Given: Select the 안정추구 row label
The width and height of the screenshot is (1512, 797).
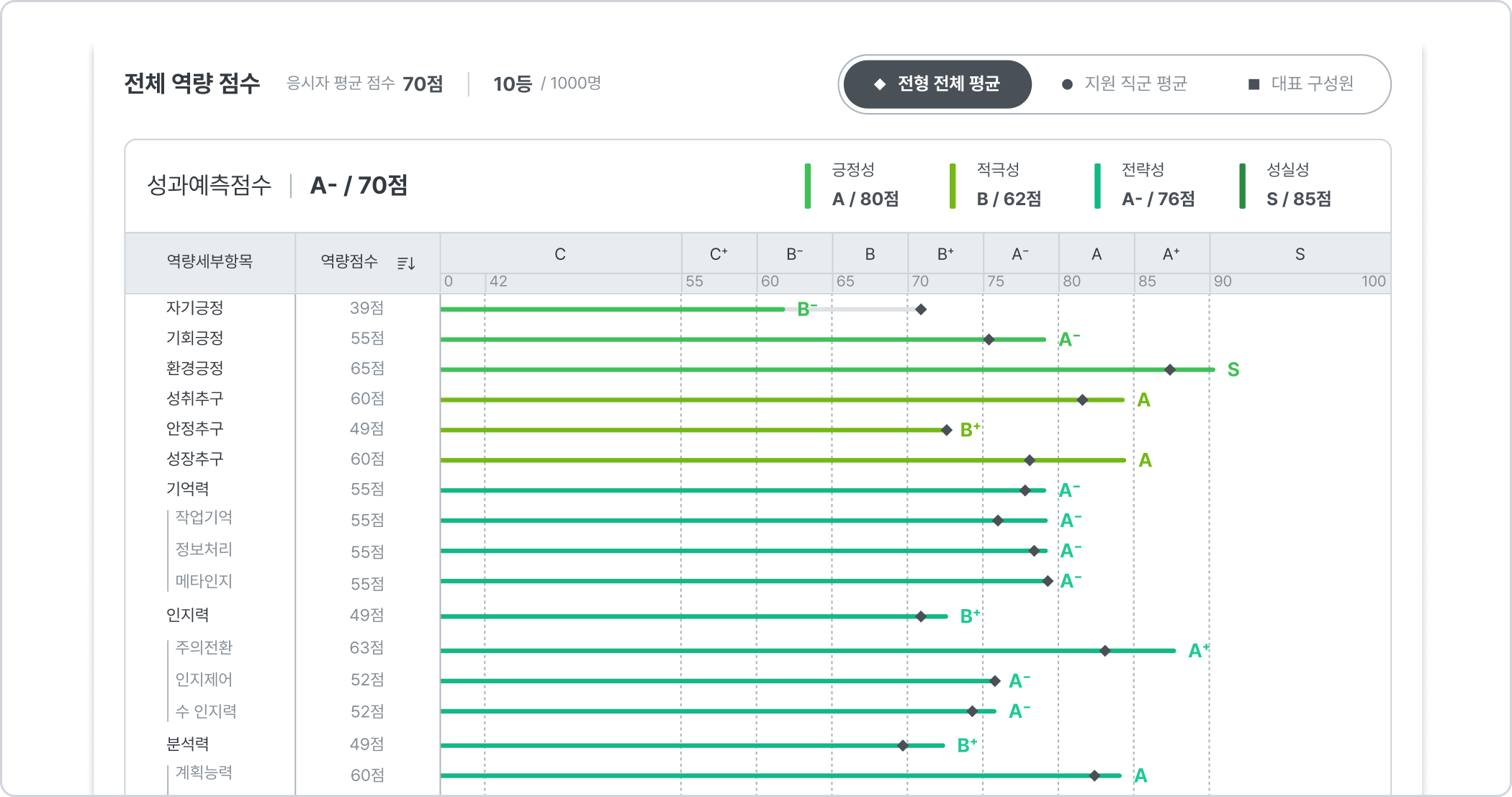Looking at the screenshot, I should (195, 429).
